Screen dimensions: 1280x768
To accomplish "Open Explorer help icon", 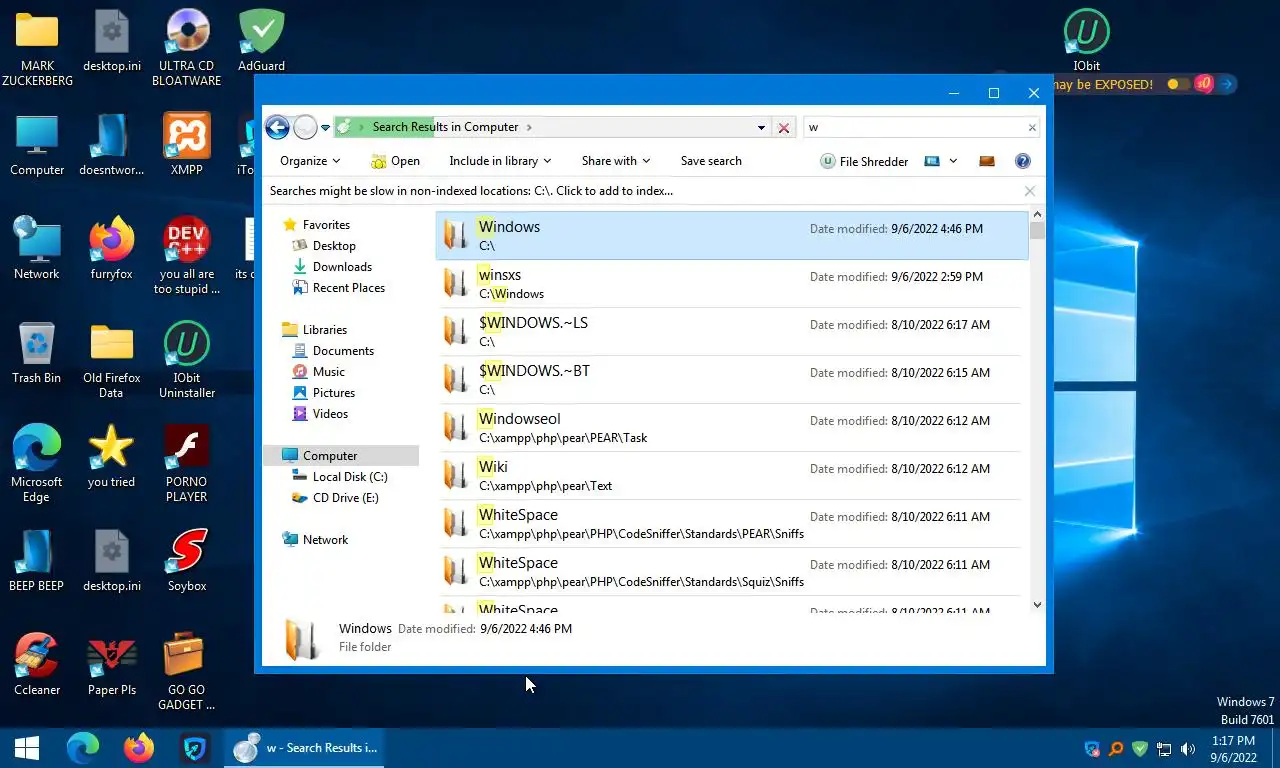I will point(1022,161).
